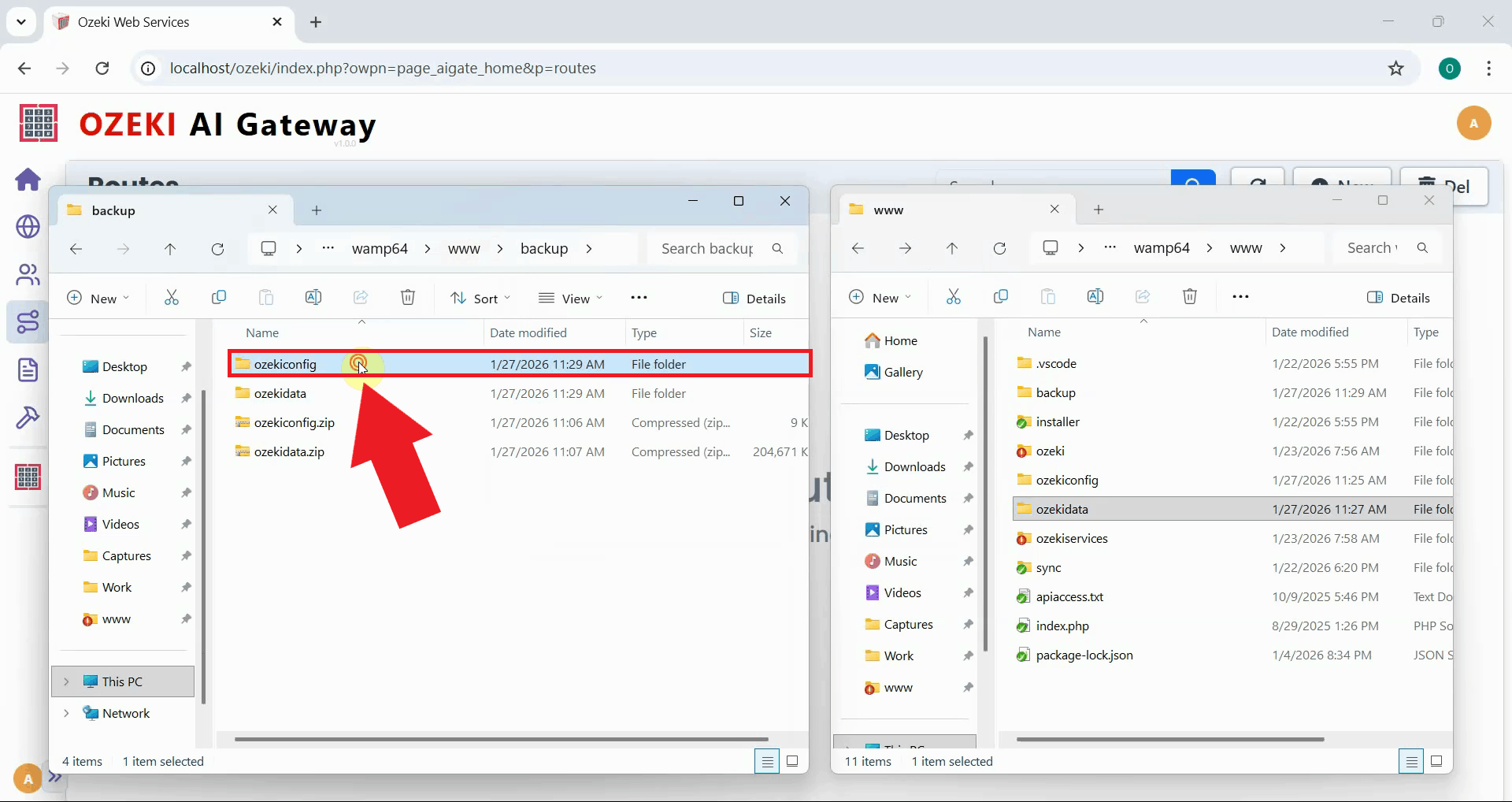Click the Details button in www explorer

click(1399, 297)
